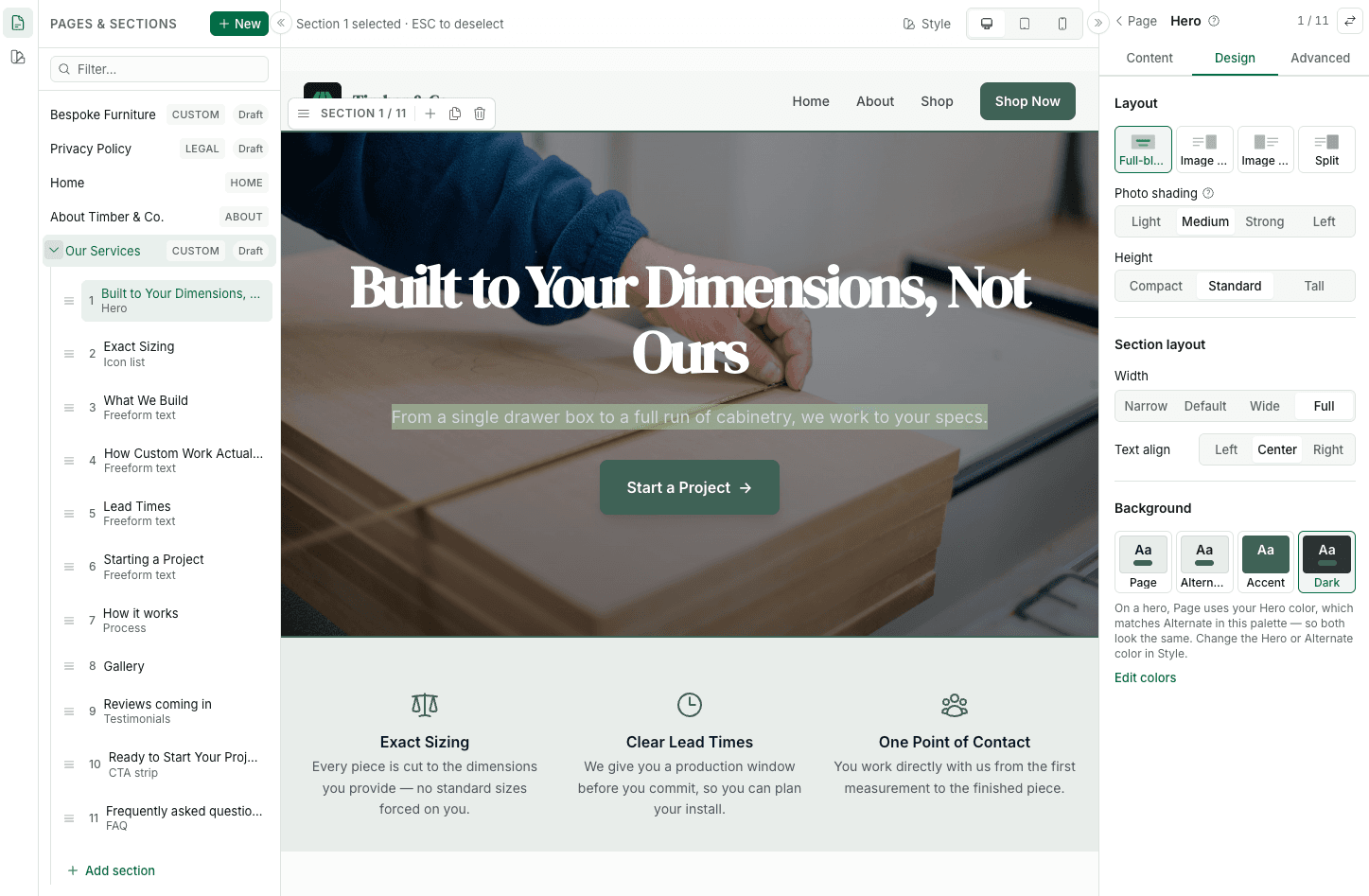Open the Content tab
This screenshot has height=896, width=1369.
(1150, 58)
